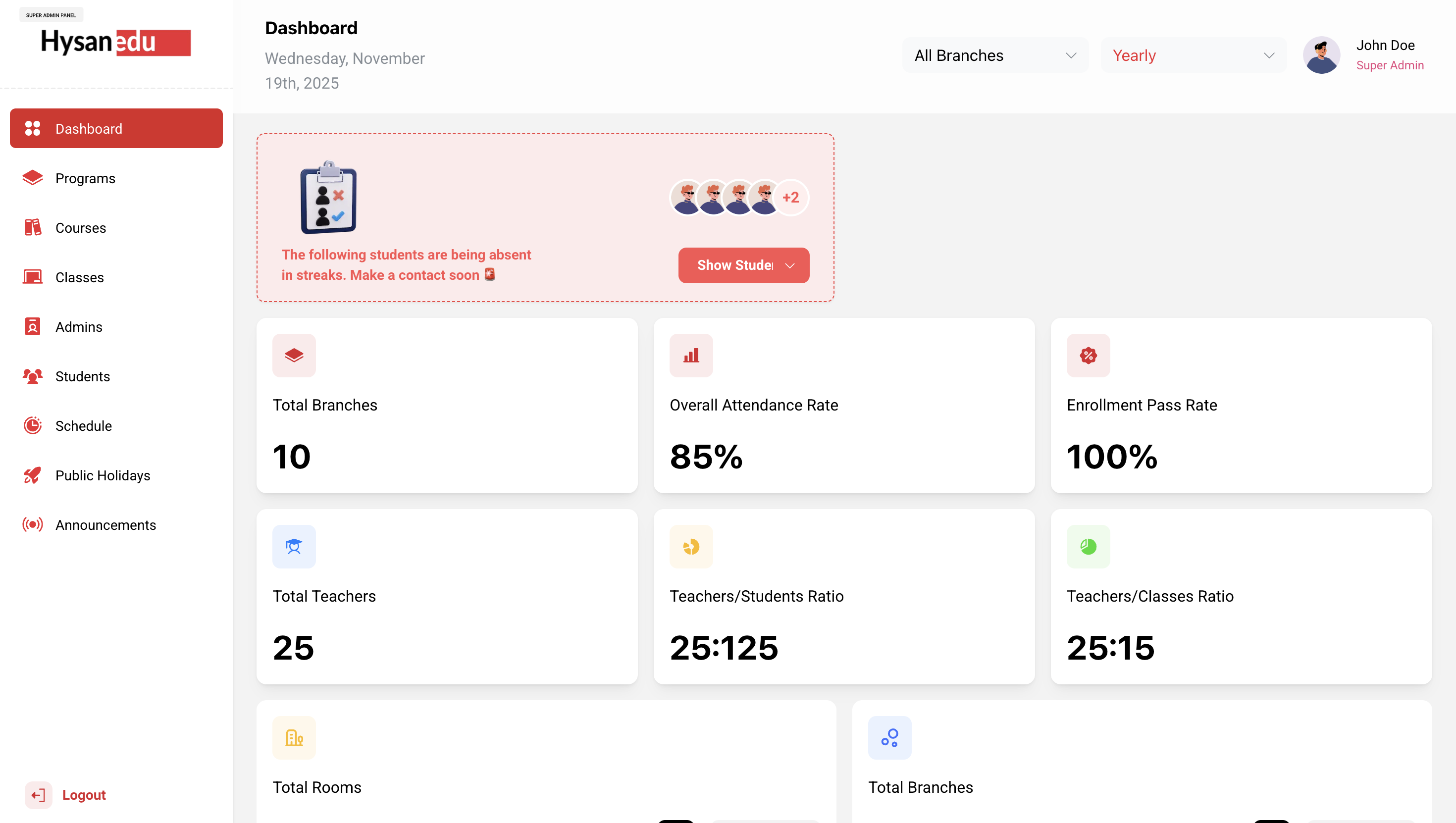Click the Courses books icon
This screenshot has width=1456, height=823.
click(32, 227)
